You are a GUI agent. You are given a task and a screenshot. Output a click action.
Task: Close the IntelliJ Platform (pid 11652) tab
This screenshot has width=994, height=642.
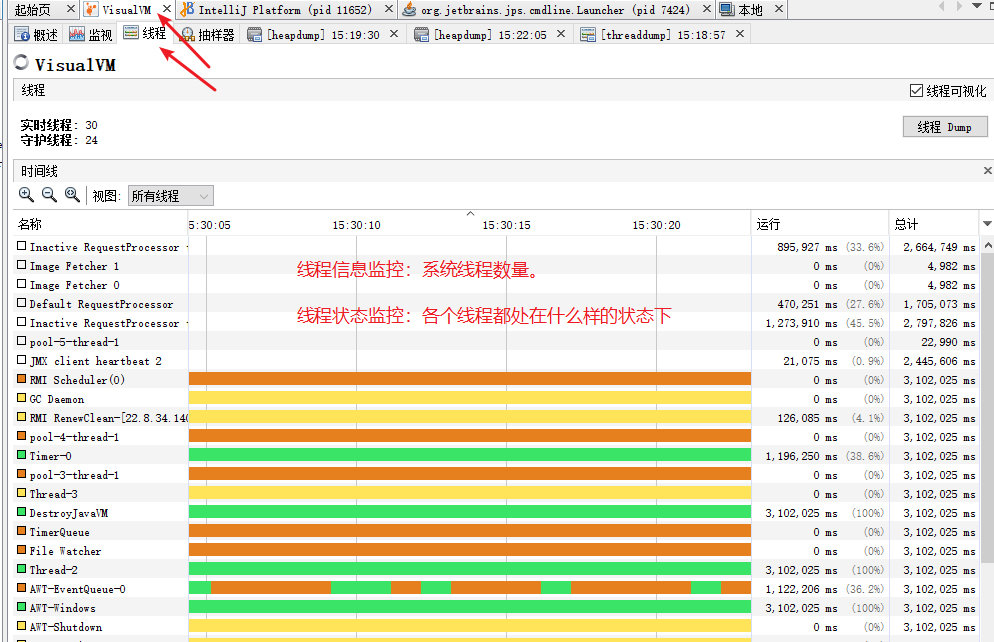click(389, 9)
